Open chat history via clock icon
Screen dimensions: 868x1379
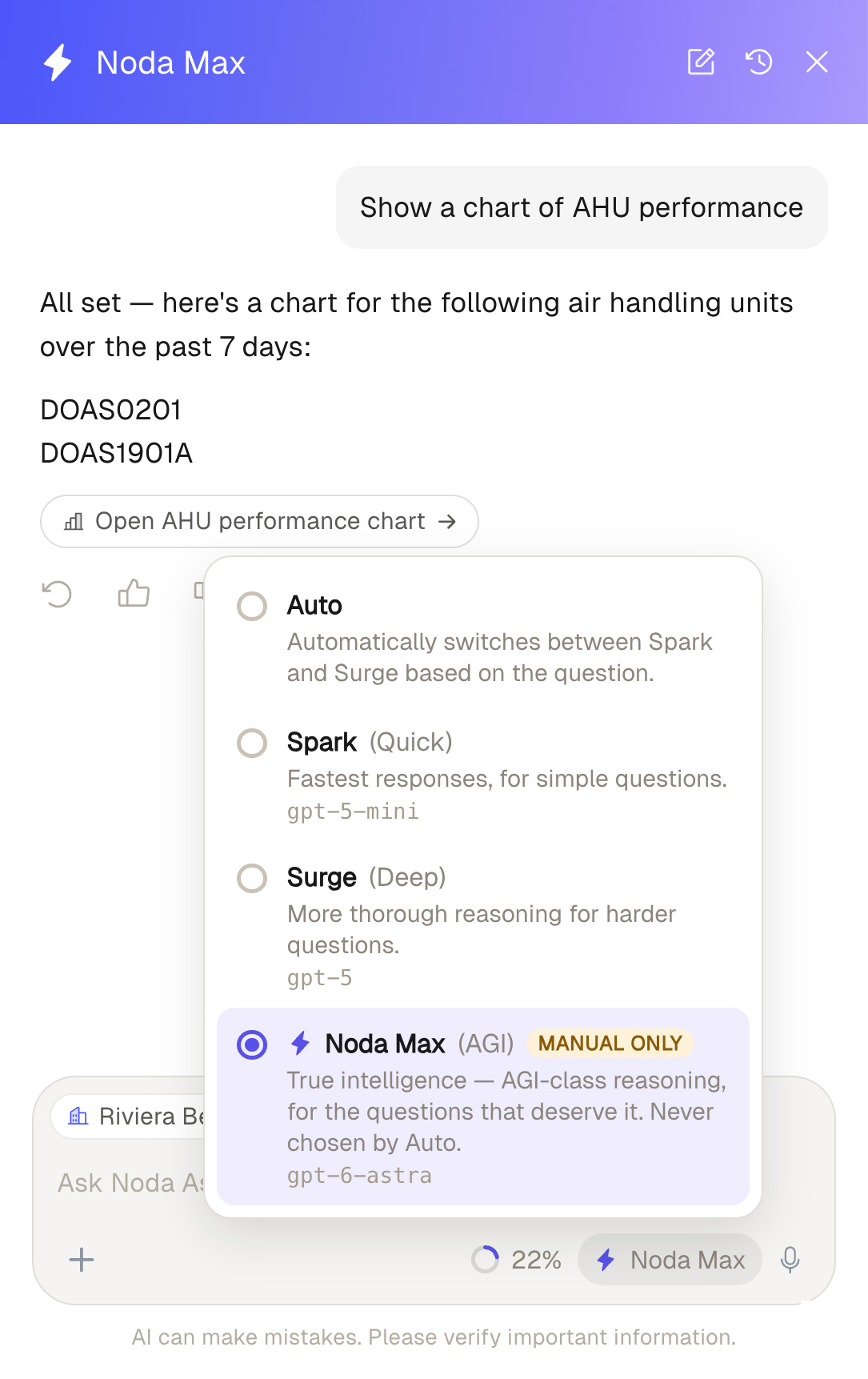(759, 62)
